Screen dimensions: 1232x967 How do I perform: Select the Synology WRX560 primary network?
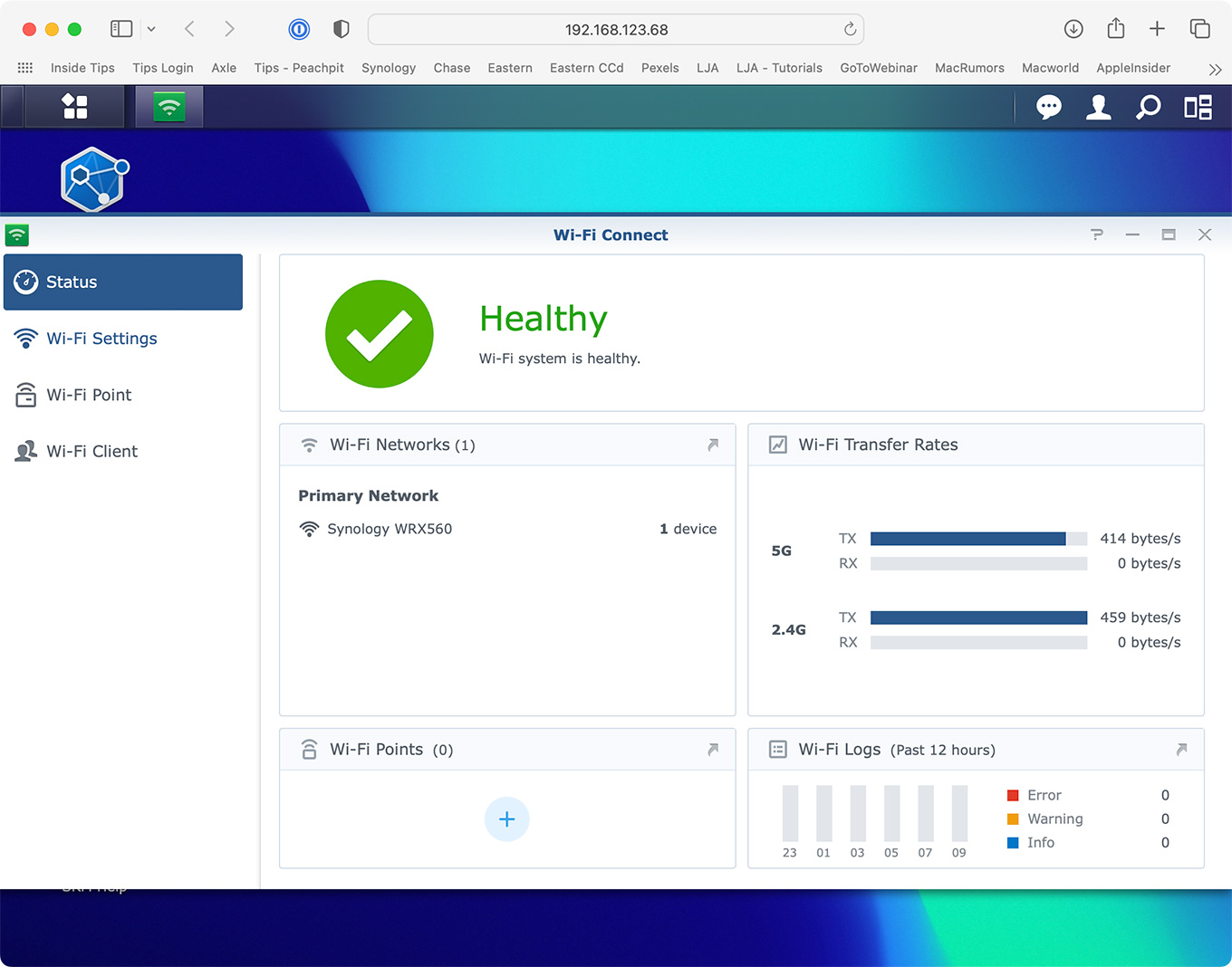[390, 529]
